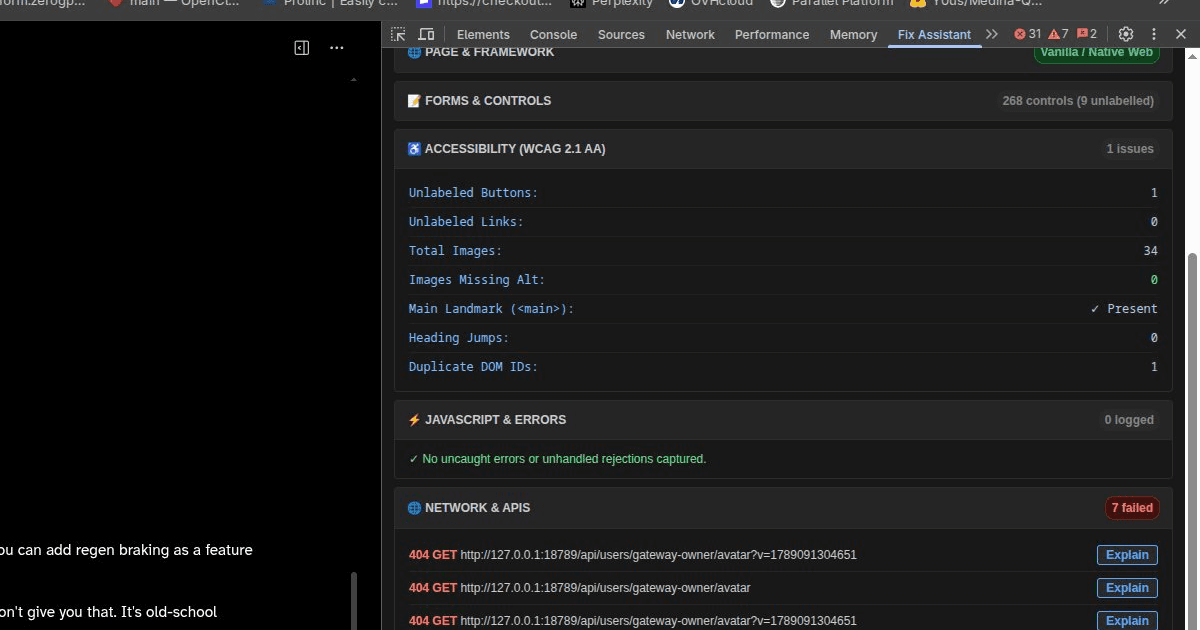
Task: Select the Unlabeled Buttons row
Action: point(783,193)
